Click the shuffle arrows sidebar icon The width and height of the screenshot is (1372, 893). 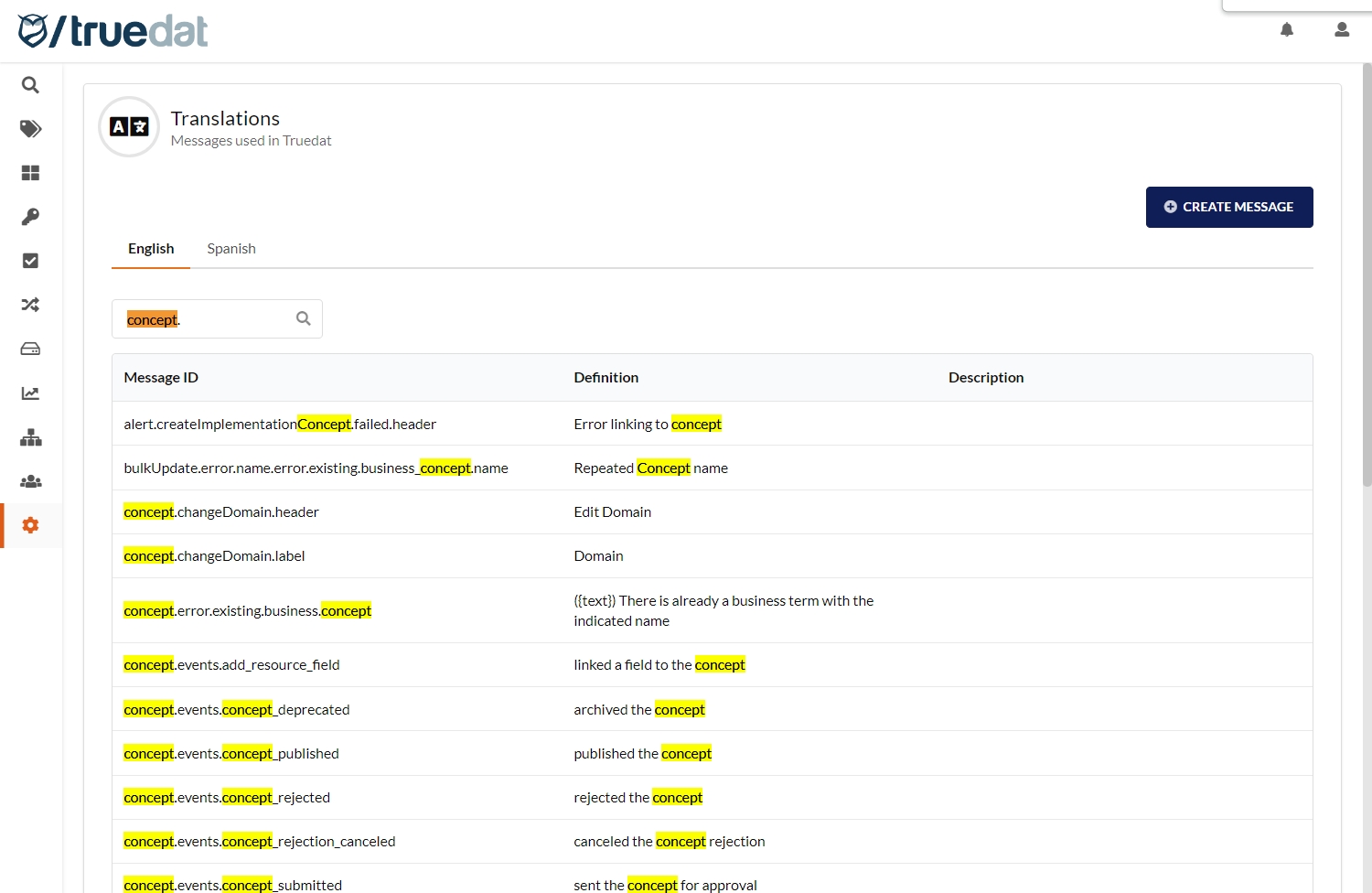click(30, 305)
